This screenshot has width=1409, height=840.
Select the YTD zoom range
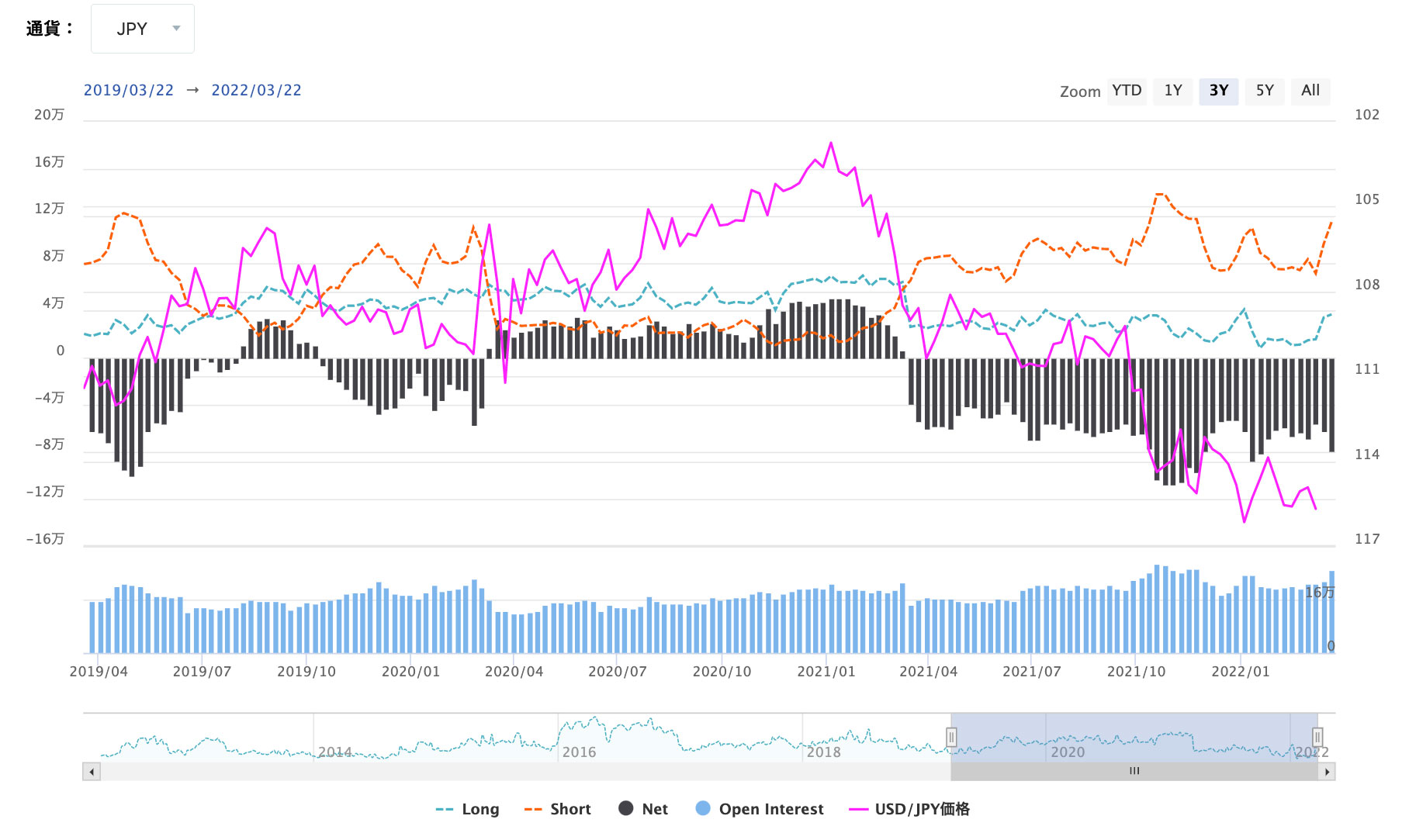(x=1127, y=91)
